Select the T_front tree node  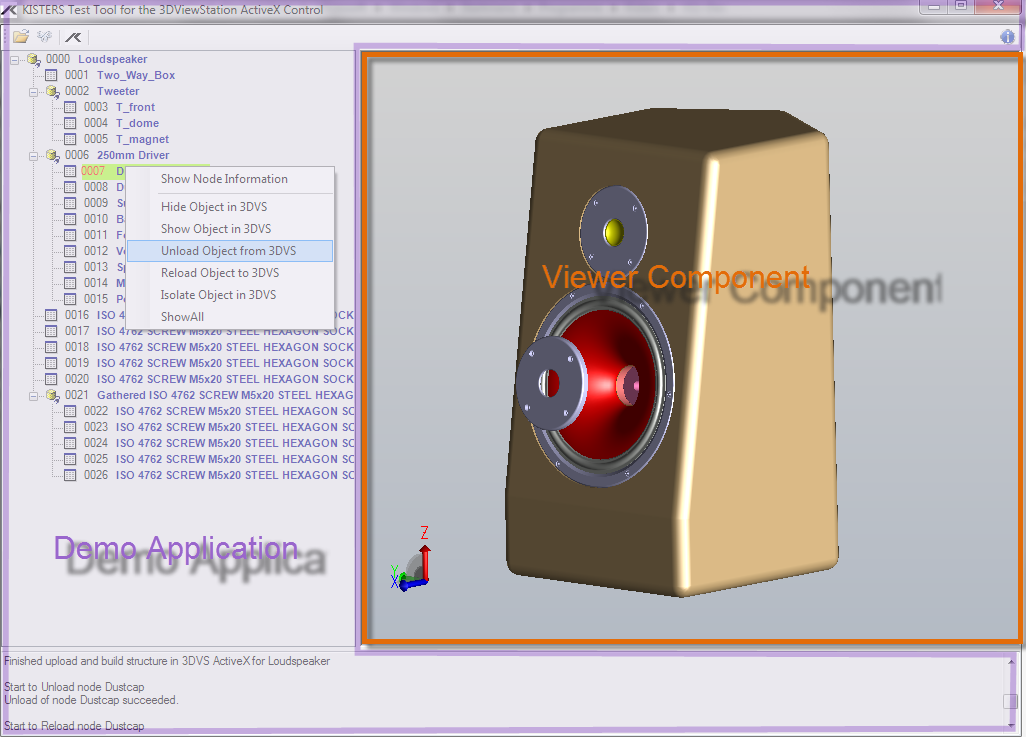pyautogui.click(x=119, y=107)
